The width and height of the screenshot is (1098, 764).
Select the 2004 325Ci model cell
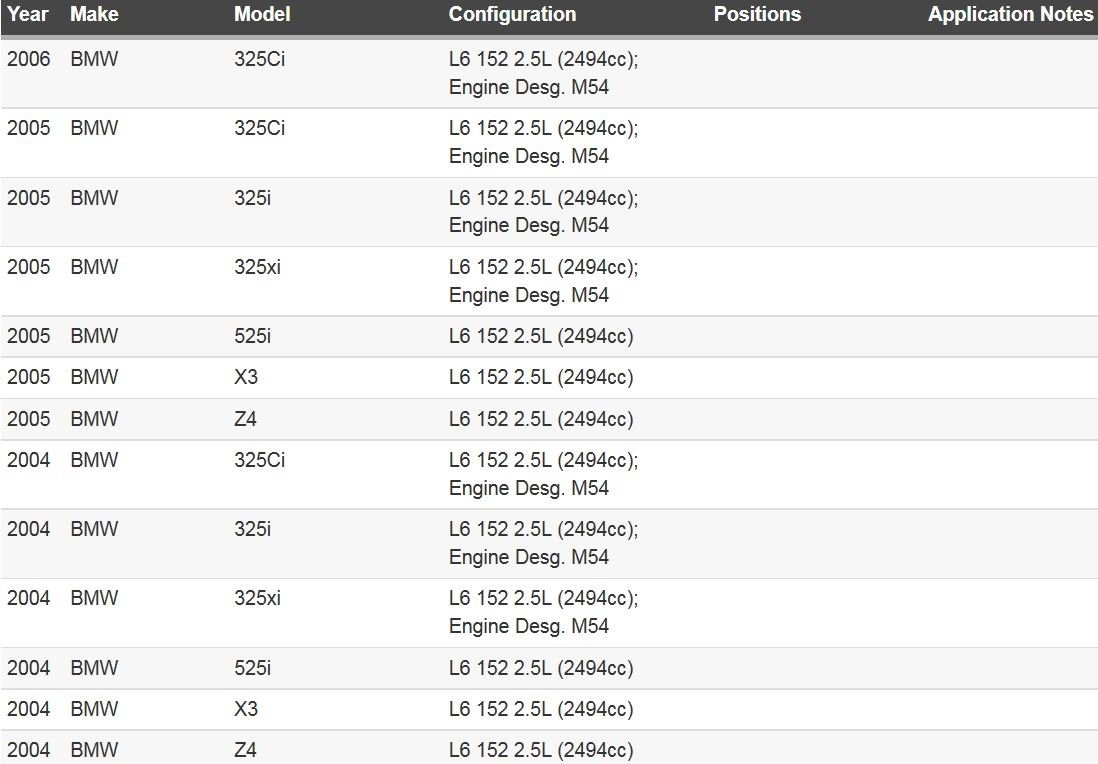(x=259, y=460)
